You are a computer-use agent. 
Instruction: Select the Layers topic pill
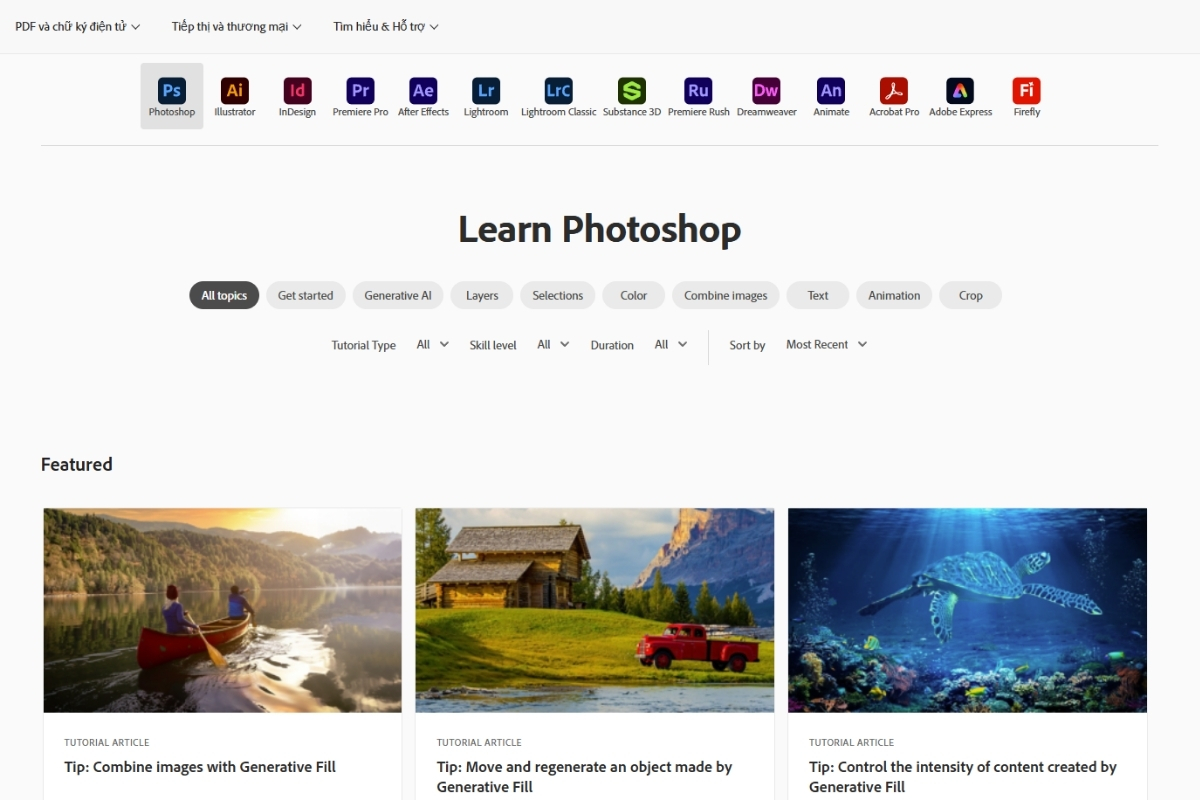pos(482,296)
